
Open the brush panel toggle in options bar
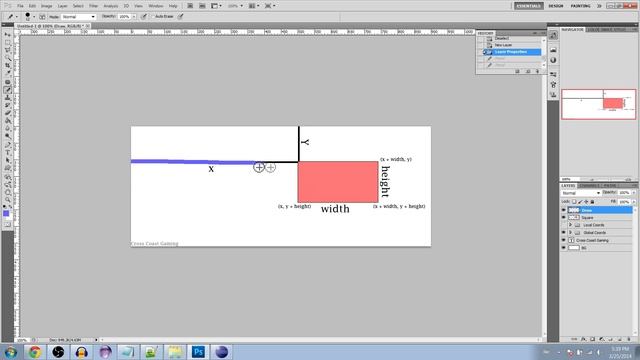click(42, 17)
